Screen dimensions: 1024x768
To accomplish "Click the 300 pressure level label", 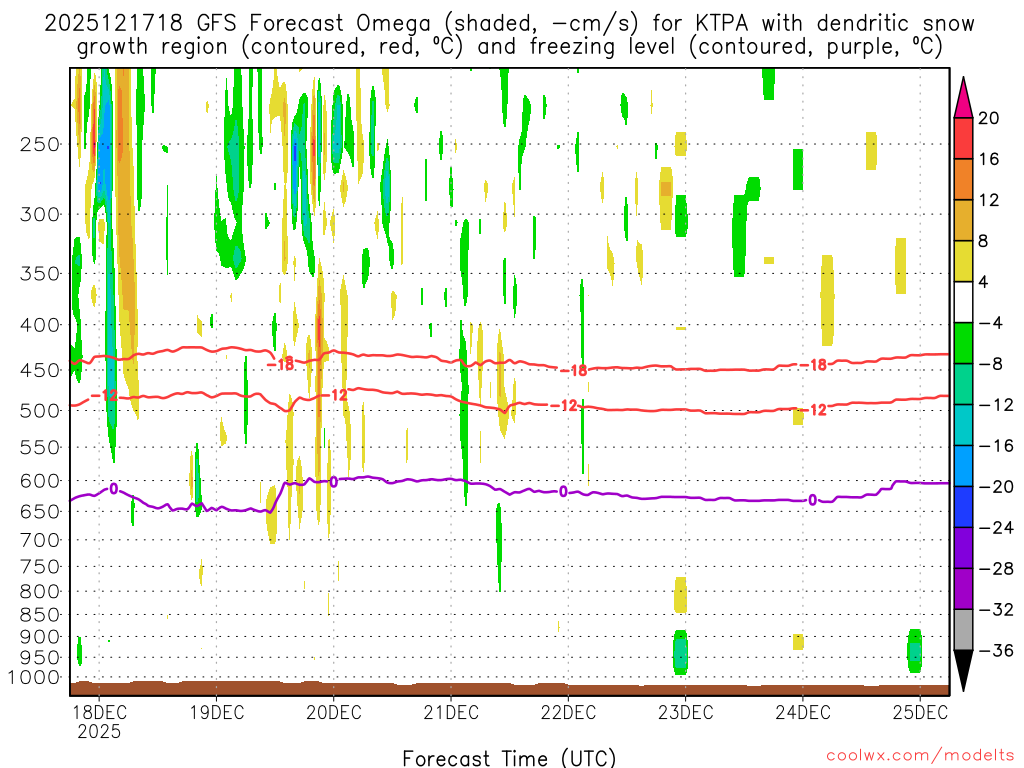I will pyautogui.click(x=40, y=214).
